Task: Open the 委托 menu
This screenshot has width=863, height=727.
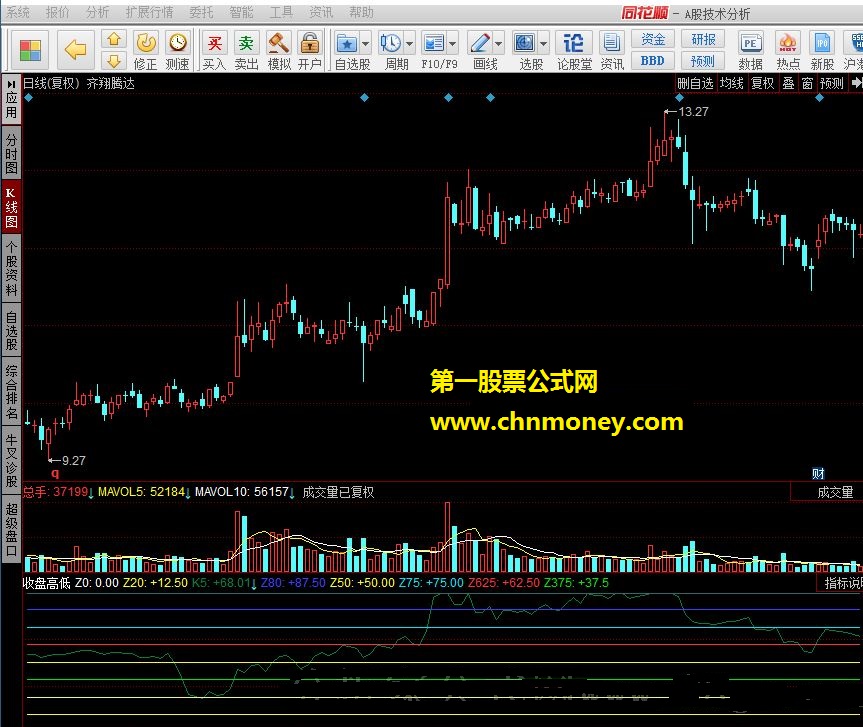Action: (201, 12)
